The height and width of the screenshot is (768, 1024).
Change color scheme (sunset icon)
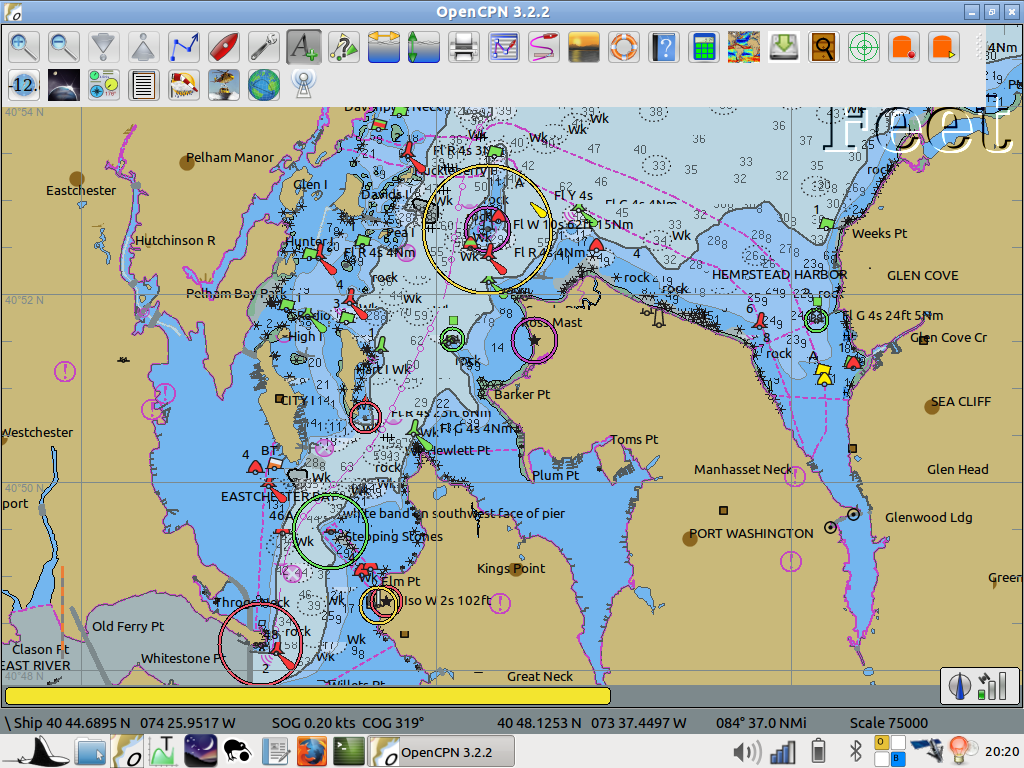click(x=584, y=47)
